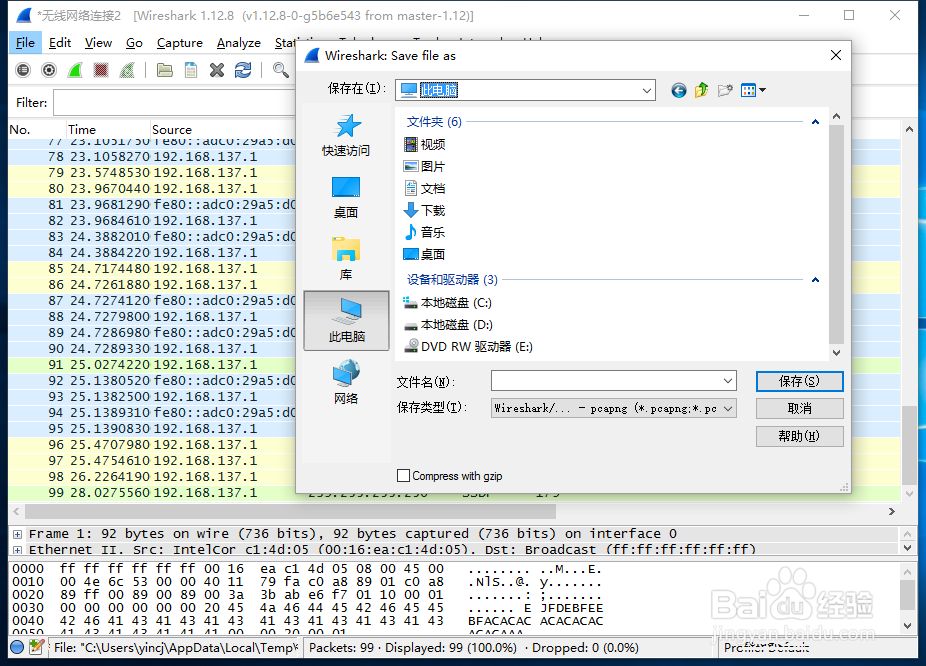Open the 音乐 folder

click(425, 232)
